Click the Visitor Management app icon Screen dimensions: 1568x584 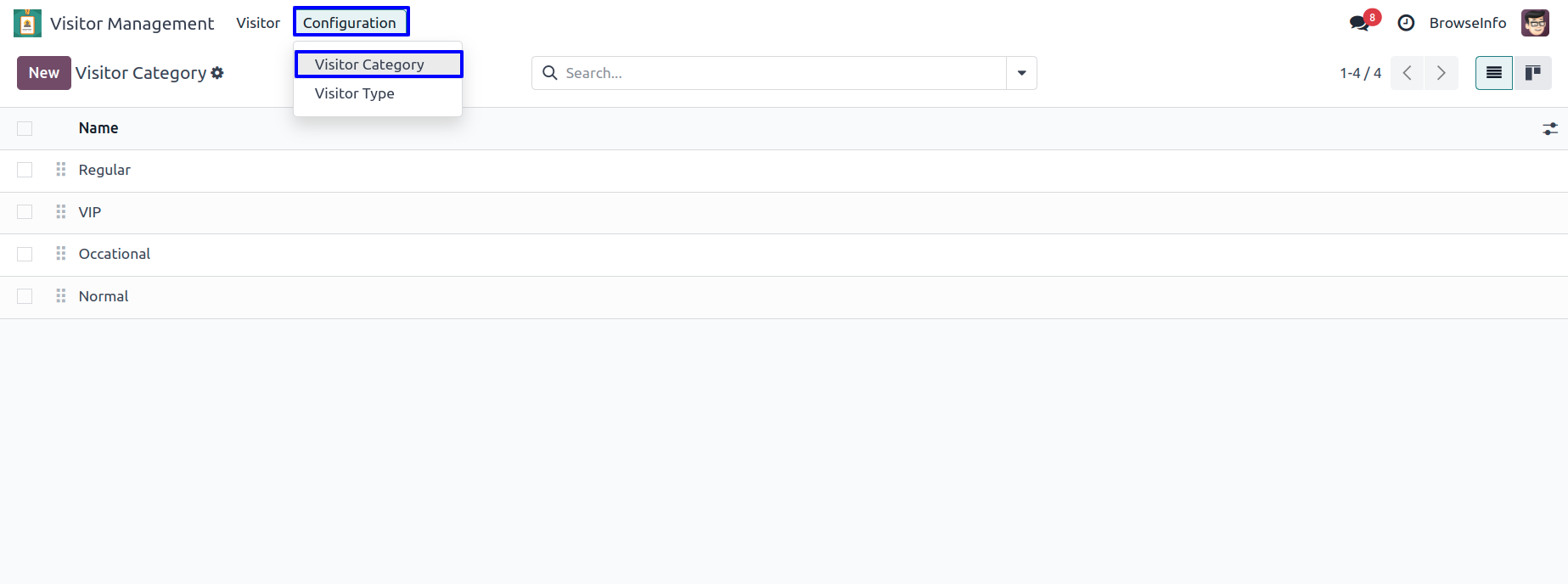[27, 23]
